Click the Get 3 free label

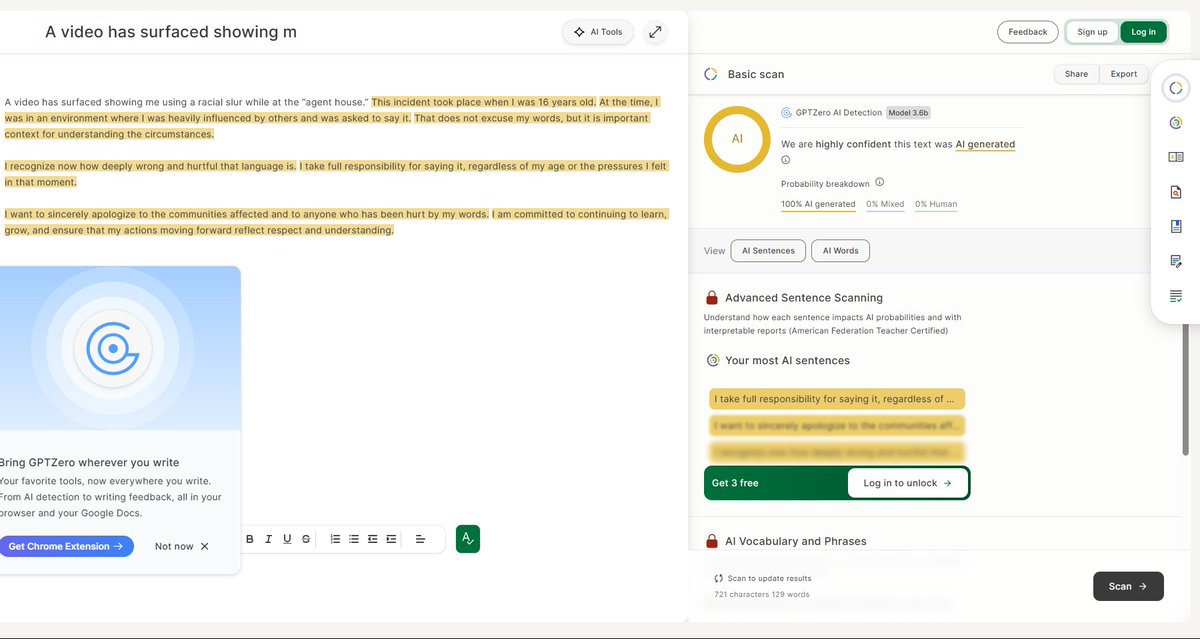click(735, 483)
